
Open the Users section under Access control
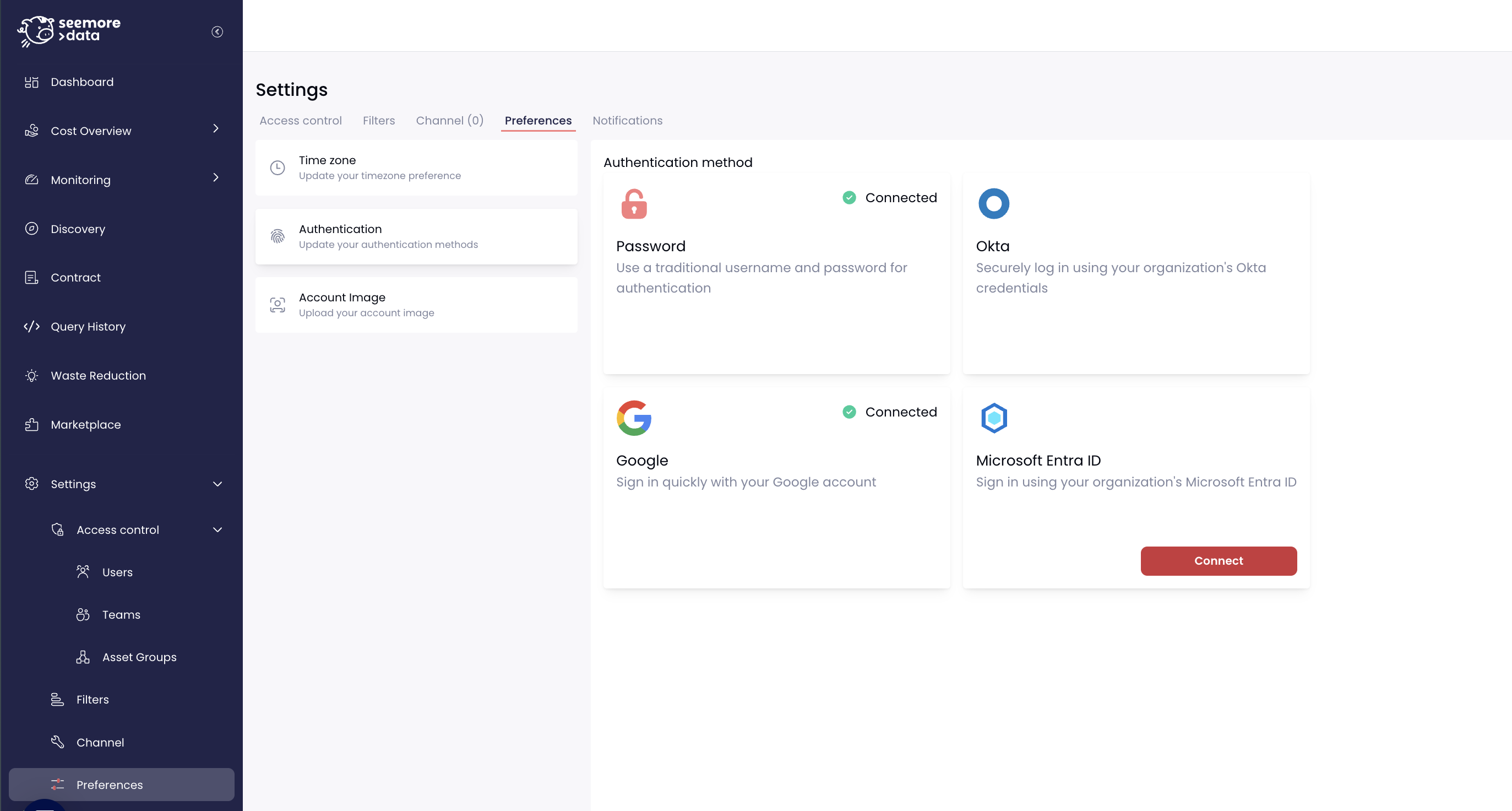tap(118, 571)
